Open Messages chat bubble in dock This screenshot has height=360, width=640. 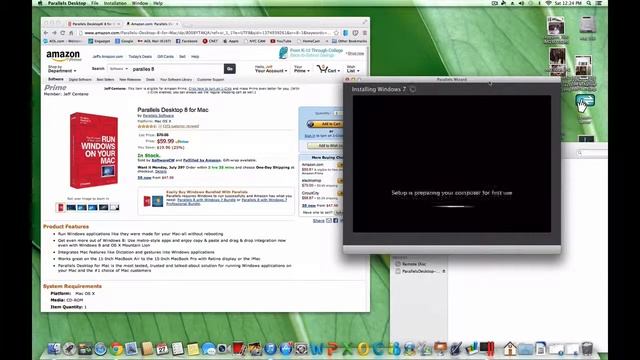click(x=209, y=349)
